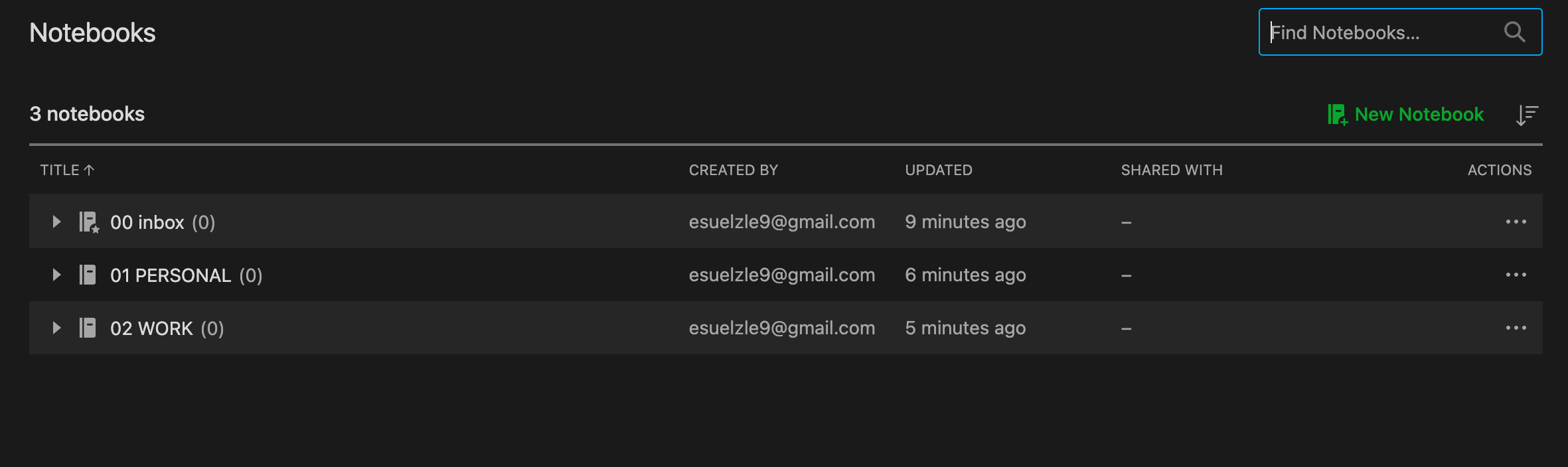This screenshot has height=467, width=1568.
Task: Expand the 02 WORK notebook
Action: pyautogui.click(x=56, y=328)
